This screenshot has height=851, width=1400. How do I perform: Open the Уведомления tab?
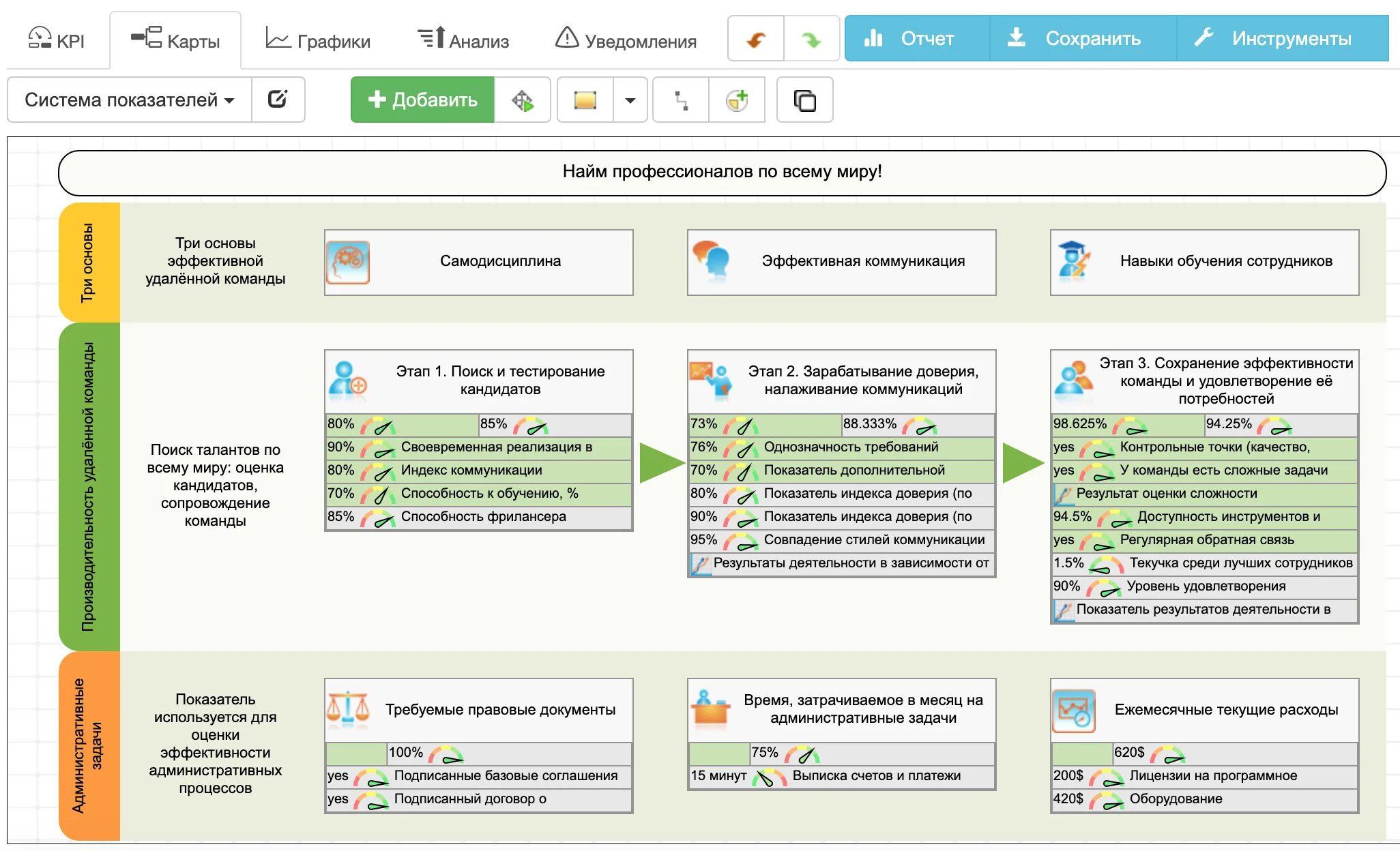(x=626, y=40)
